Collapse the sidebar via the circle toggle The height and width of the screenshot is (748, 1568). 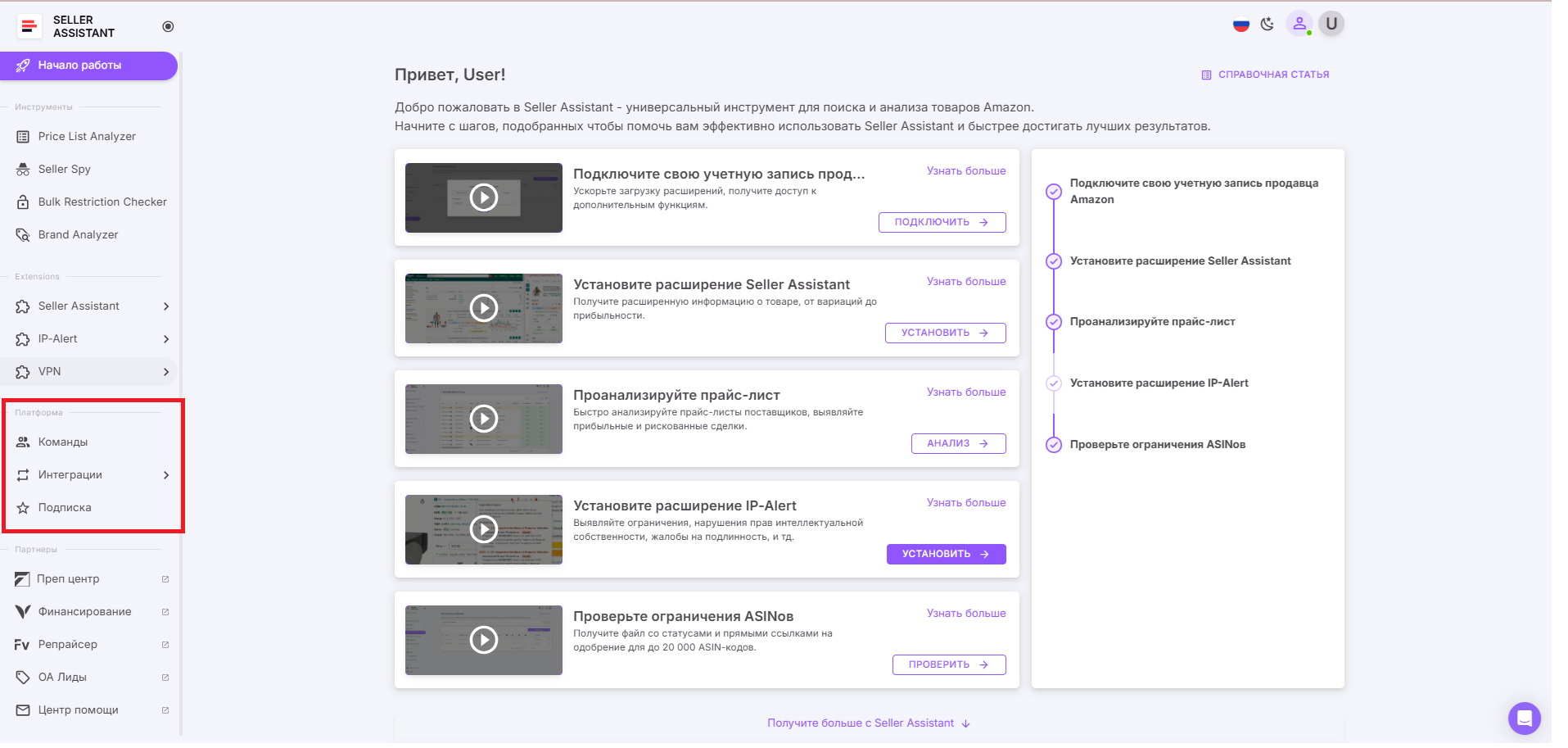point(168,26)
